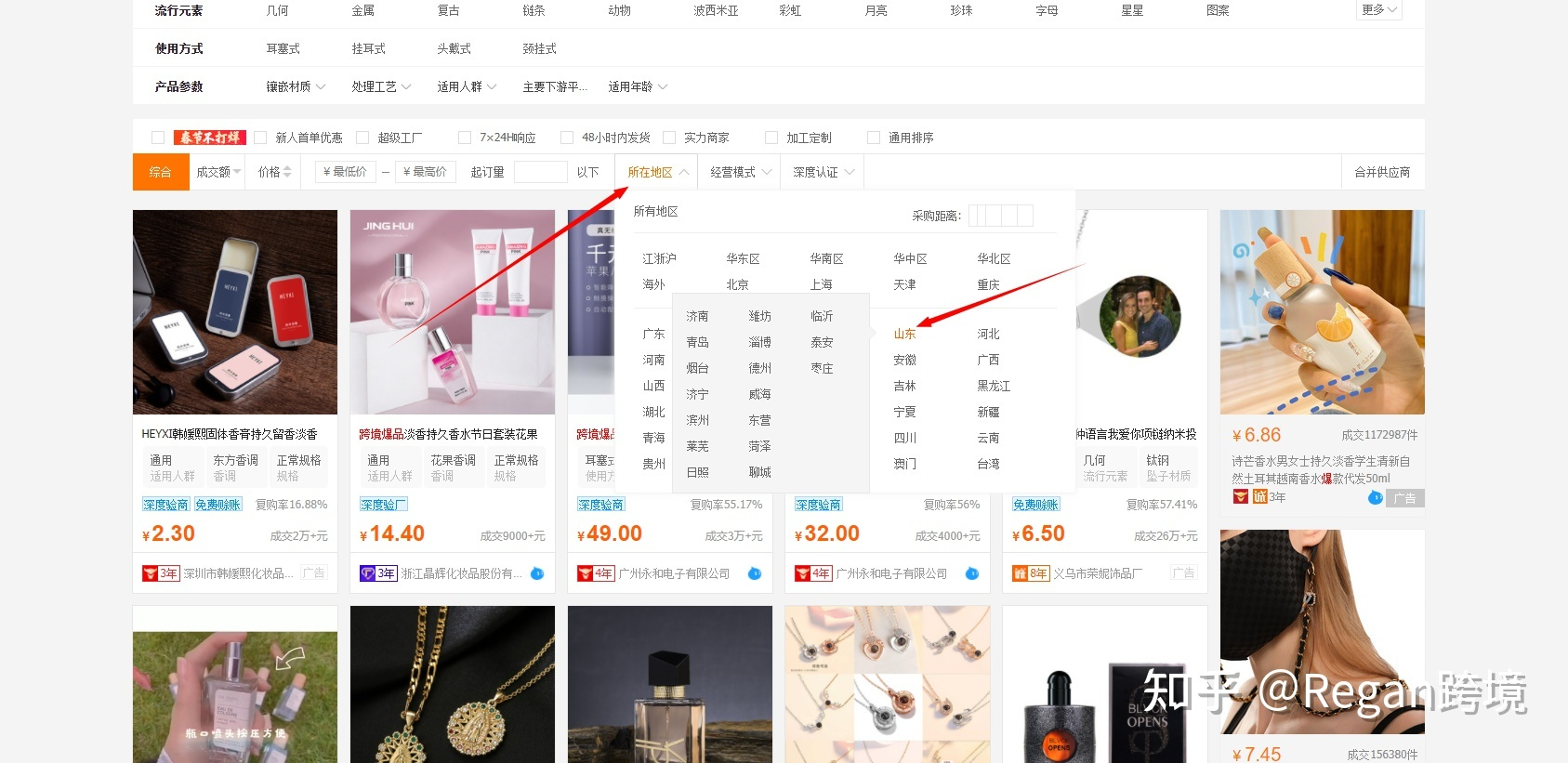This screenshot has height=763, width=1568.
Task: Click chat icon on ¥6.86 ad product
Action: click(x=1376, y=498)
